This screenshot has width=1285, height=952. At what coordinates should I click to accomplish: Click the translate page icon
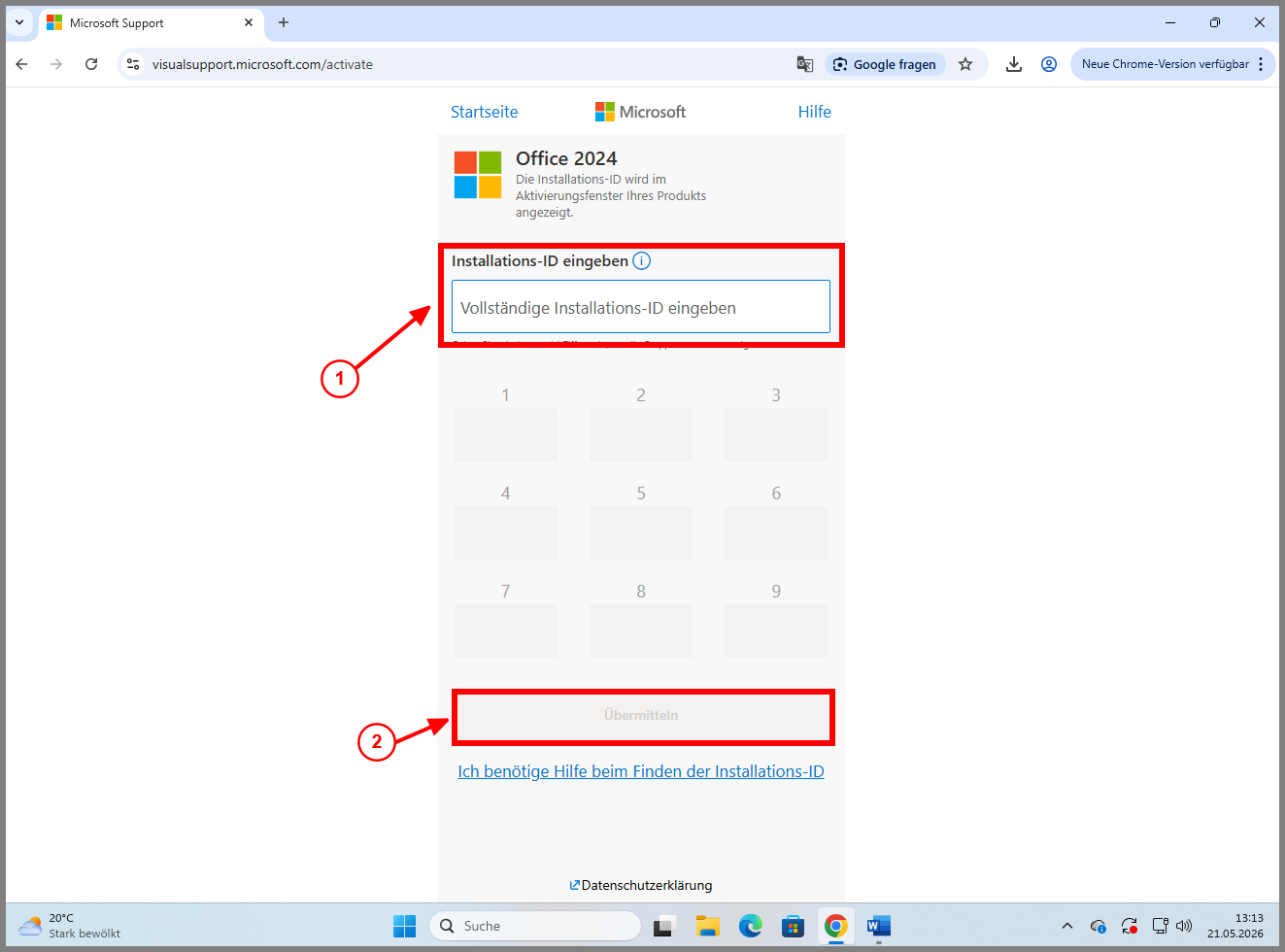[805, 64]
